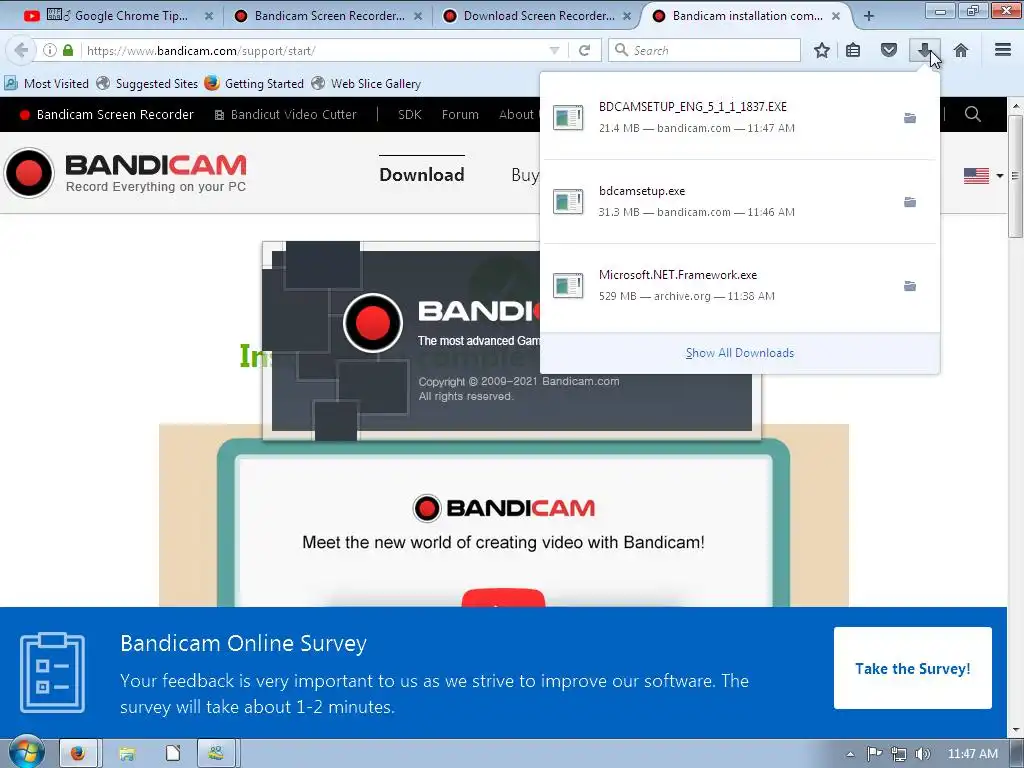Click the Microsoft.NET.Framework.exe file name
Viewport: 1024px width, 768px height.
[x=678, y=275]
